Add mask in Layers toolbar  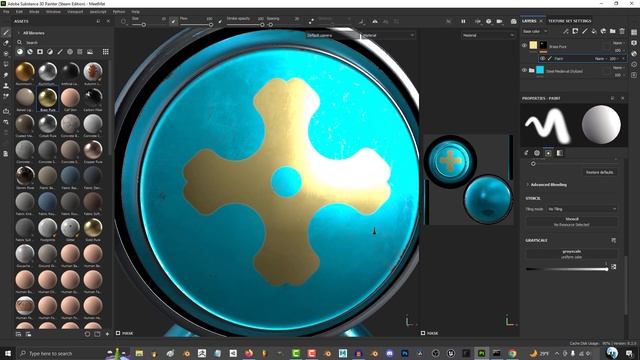coord(575,31)
